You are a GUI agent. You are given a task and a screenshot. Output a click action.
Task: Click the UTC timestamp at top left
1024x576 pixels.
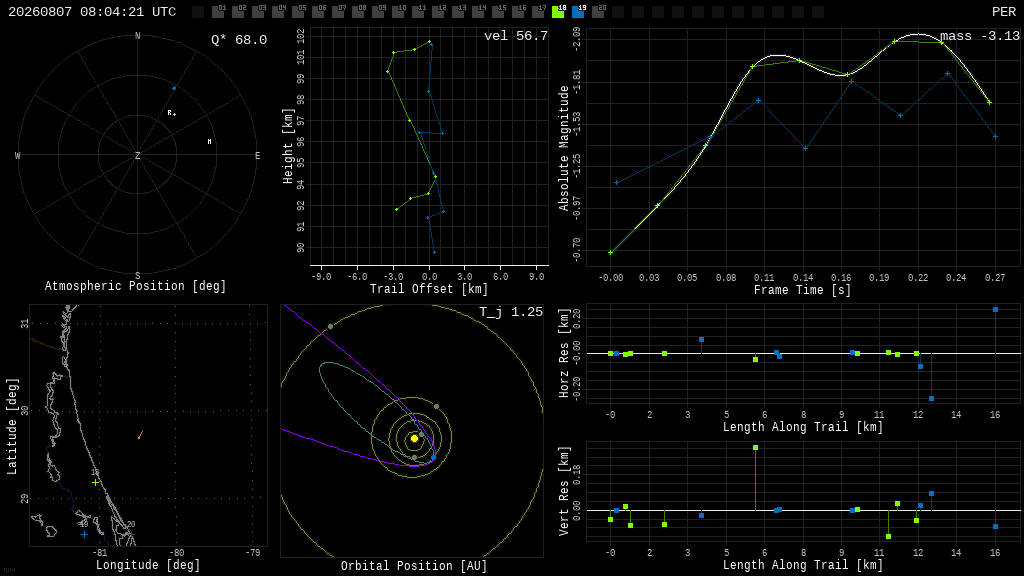(x=92, y=12)
